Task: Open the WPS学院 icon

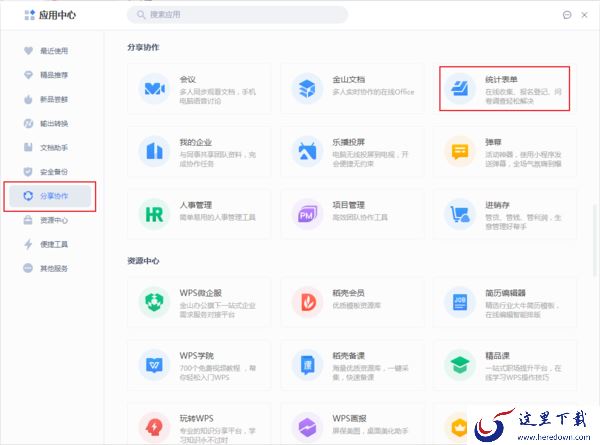Action: pos(154,365)
